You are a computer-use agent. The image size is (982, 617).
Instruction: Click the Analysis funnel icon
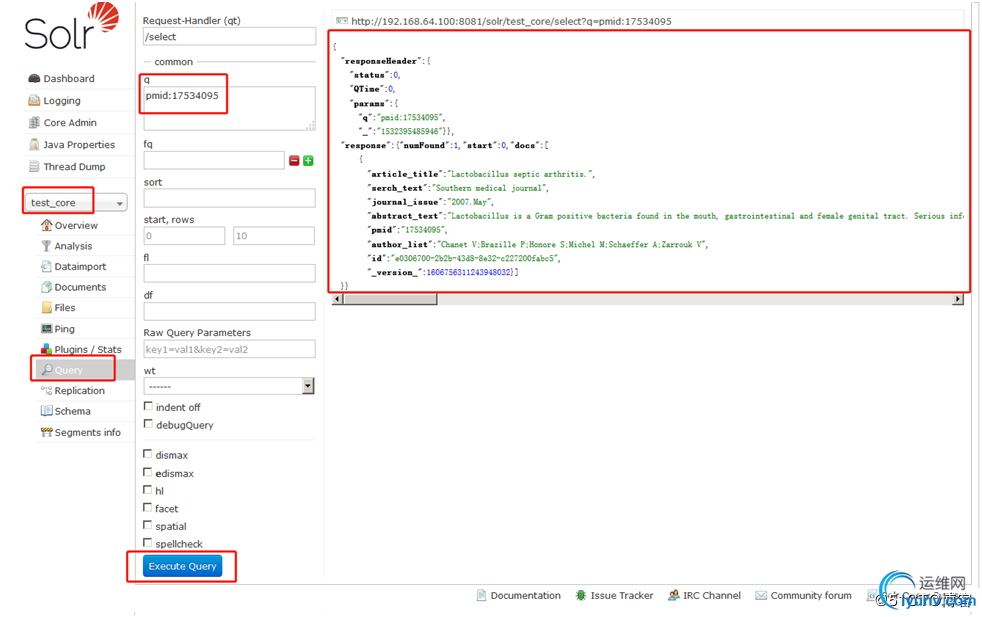point(46,246)
